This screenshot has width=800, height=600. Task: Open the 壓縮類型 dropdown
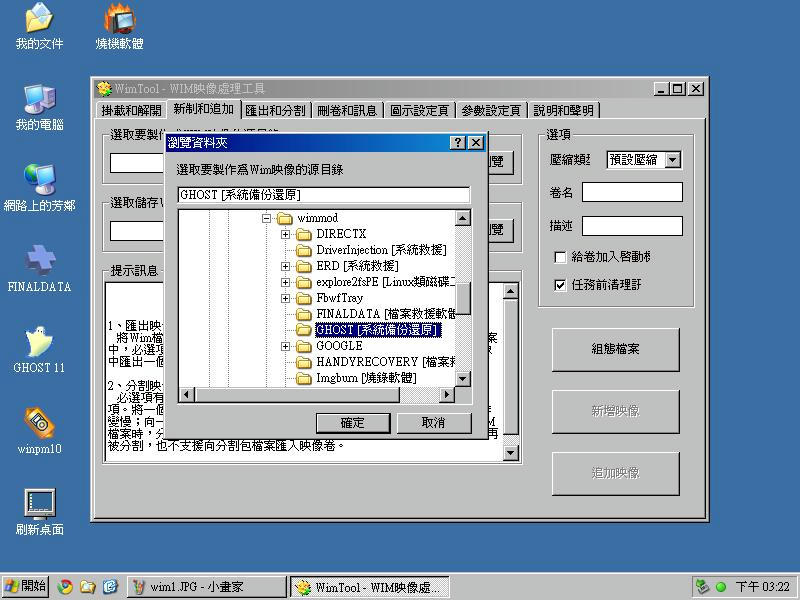point(673,160)
